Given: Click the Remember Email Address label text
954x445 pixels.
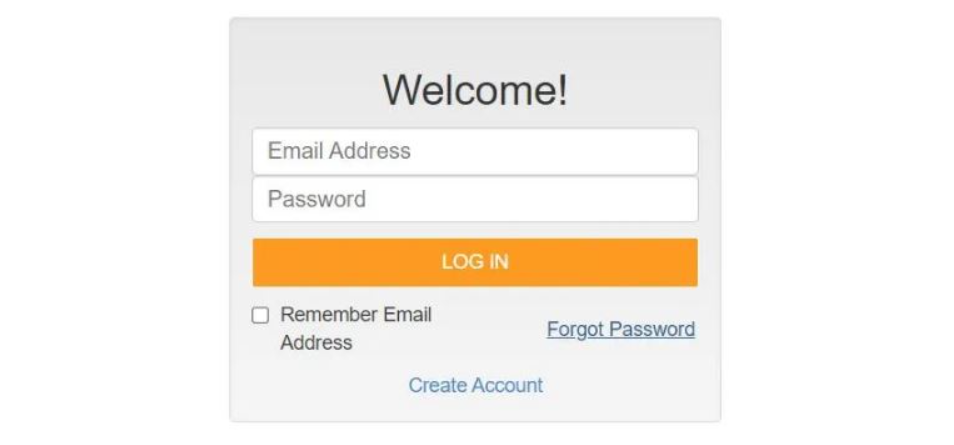Looking at the screenshot, I should [356, 329].
